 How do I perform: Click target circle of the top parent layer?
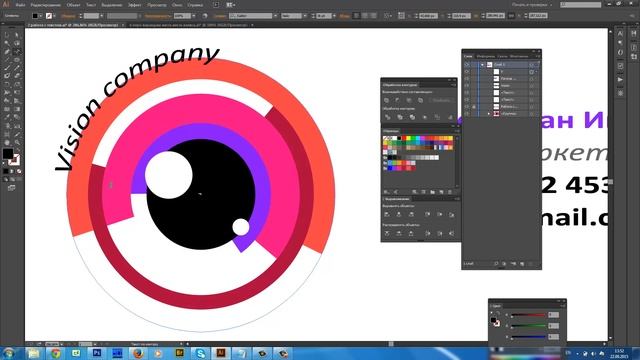(x=531, y=64)
